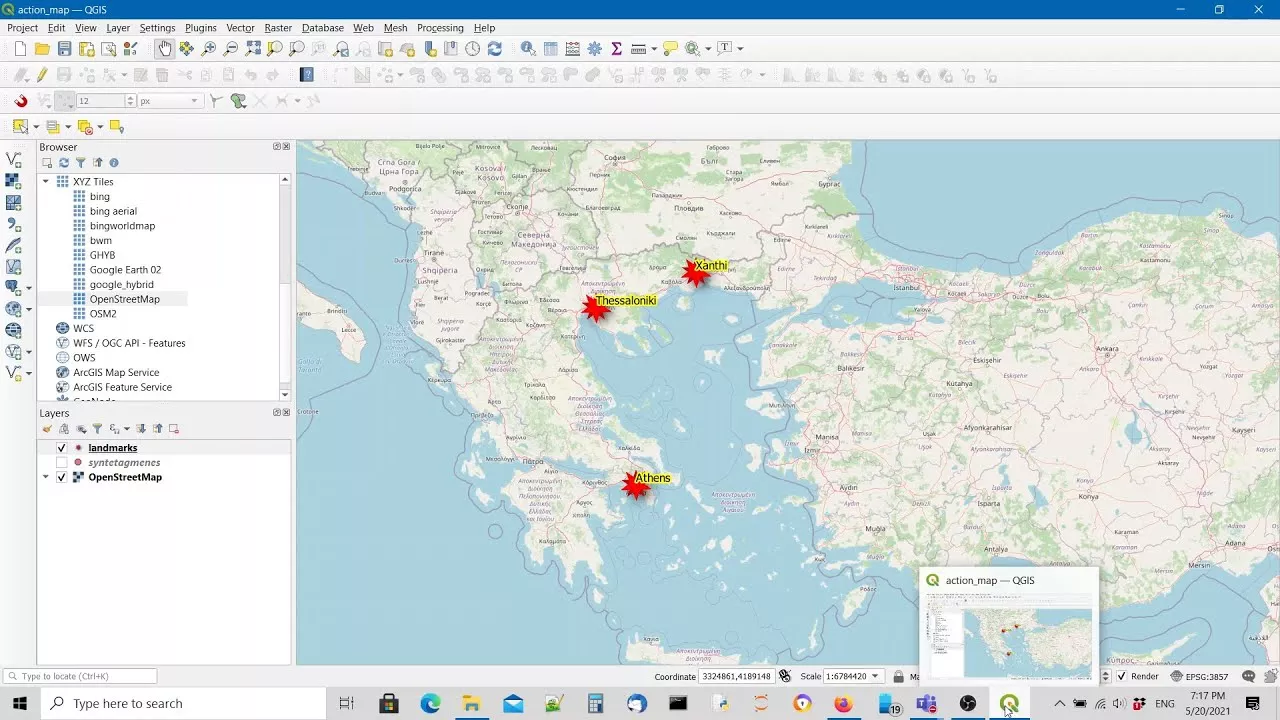Toggle the Render checkbox in status bar
This screenshot has width=1280, height=720.
1122,677
